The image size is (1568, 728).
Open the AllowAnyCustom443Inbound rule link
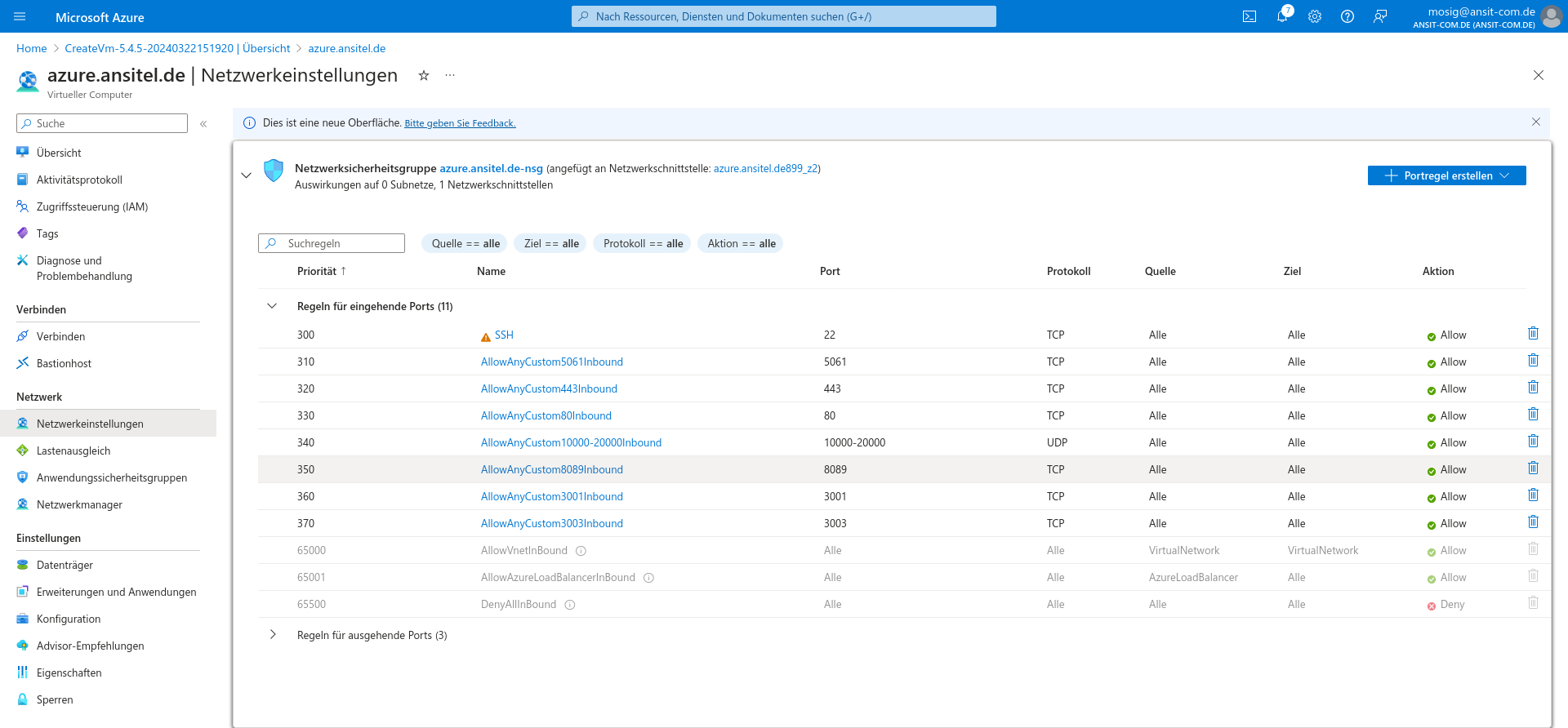coord(549,388)
